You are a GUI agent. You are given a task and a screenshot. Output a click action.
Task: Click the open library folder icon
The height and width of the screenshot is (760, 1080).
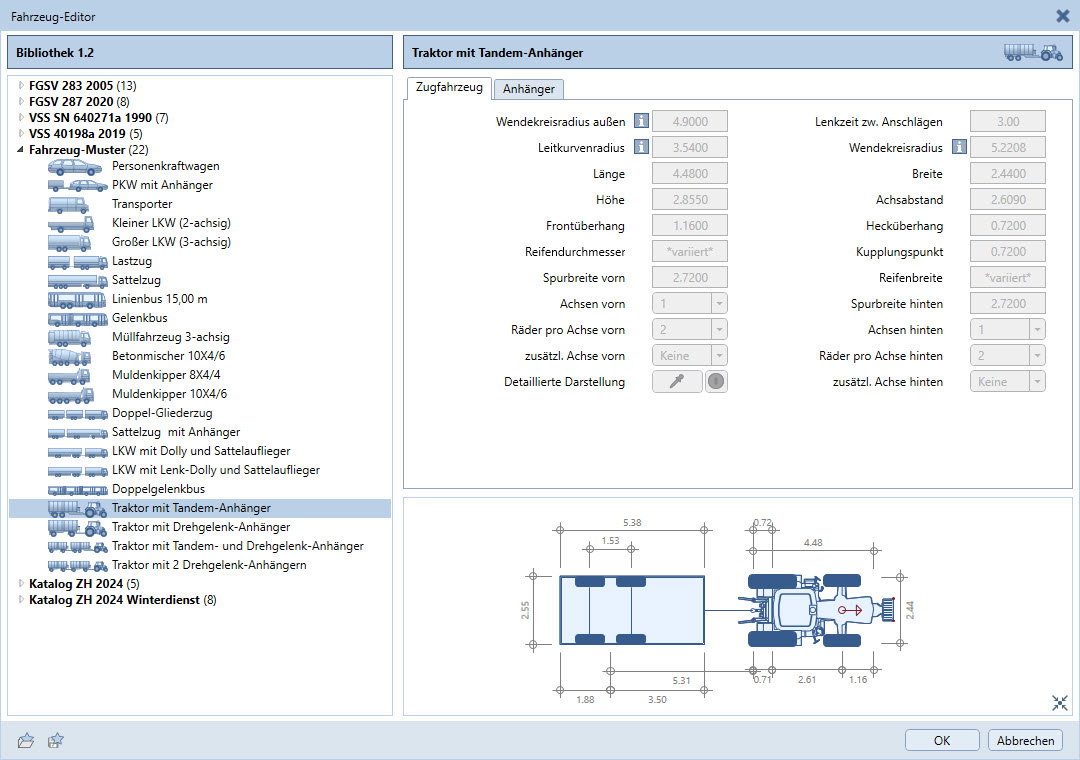click(26, 740)
